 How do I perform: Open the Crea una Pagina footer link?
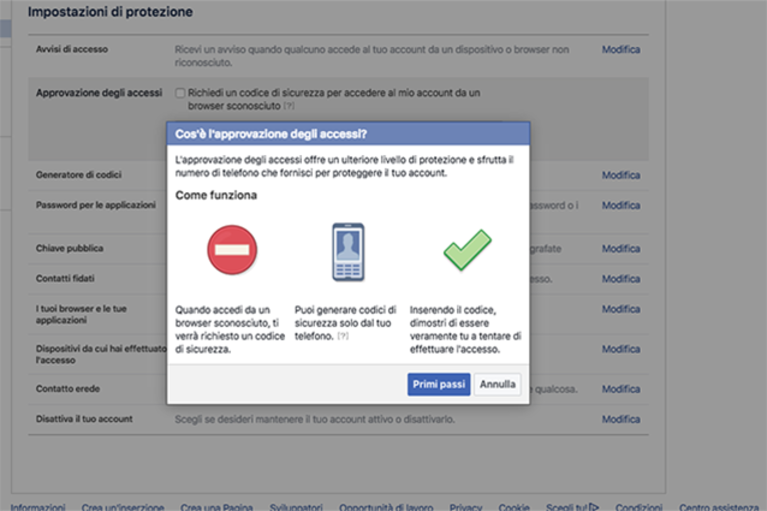[x=217, y=507]
